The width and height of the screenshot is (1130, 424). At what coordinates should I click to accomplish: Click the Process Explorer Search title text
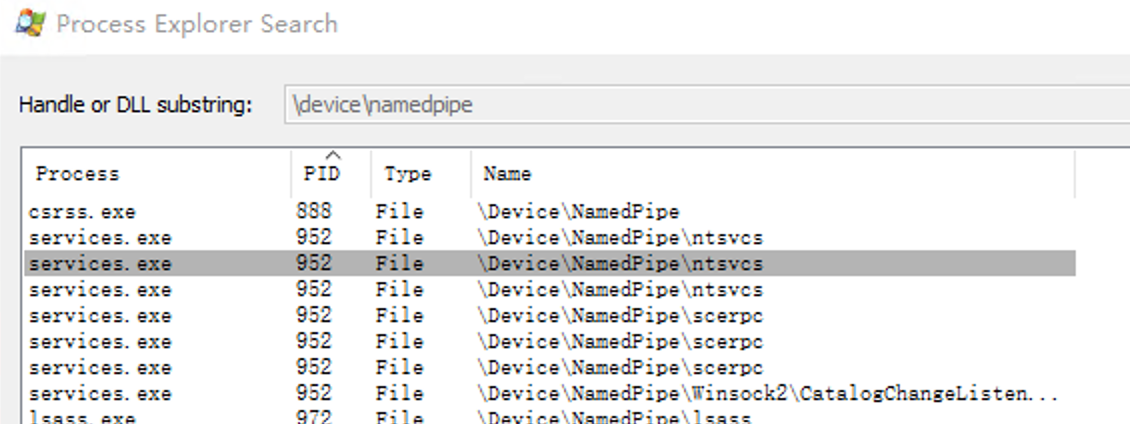[x=197, y=24]
